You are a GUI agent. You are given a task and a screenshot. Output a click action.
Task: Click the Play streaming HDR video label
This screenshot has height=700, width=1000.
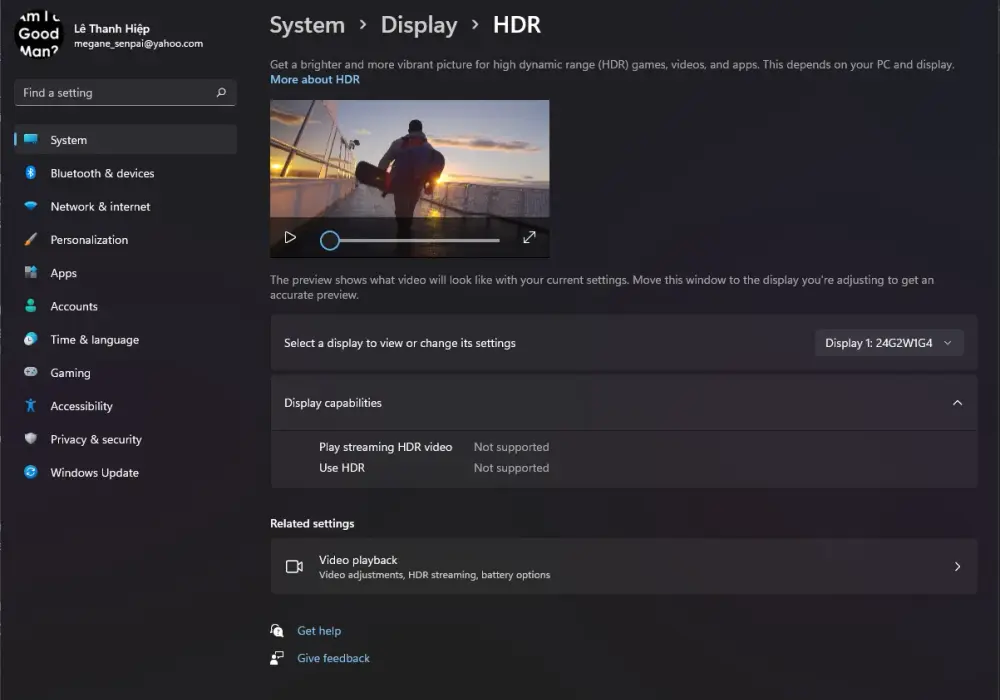385,447
